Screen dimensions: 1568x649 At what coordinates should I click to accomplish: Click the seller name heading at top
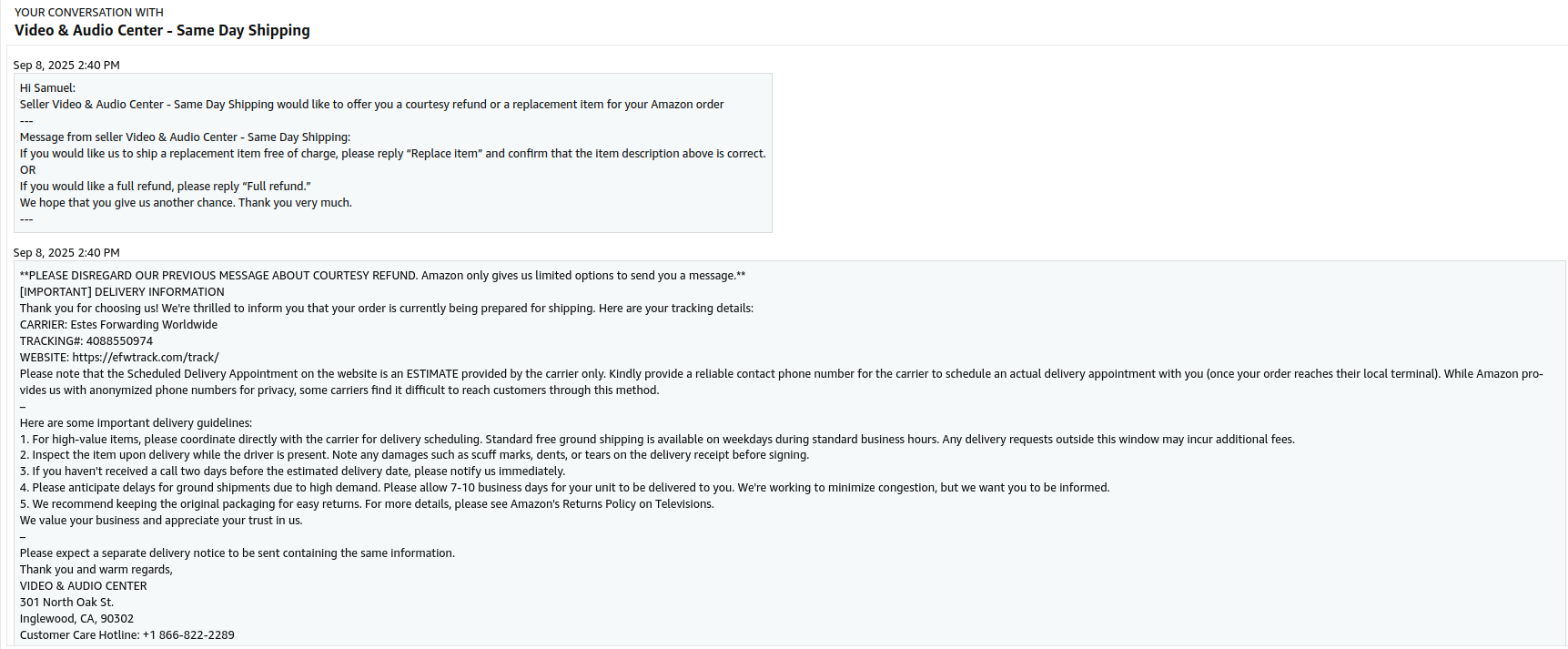coord(162,31)
